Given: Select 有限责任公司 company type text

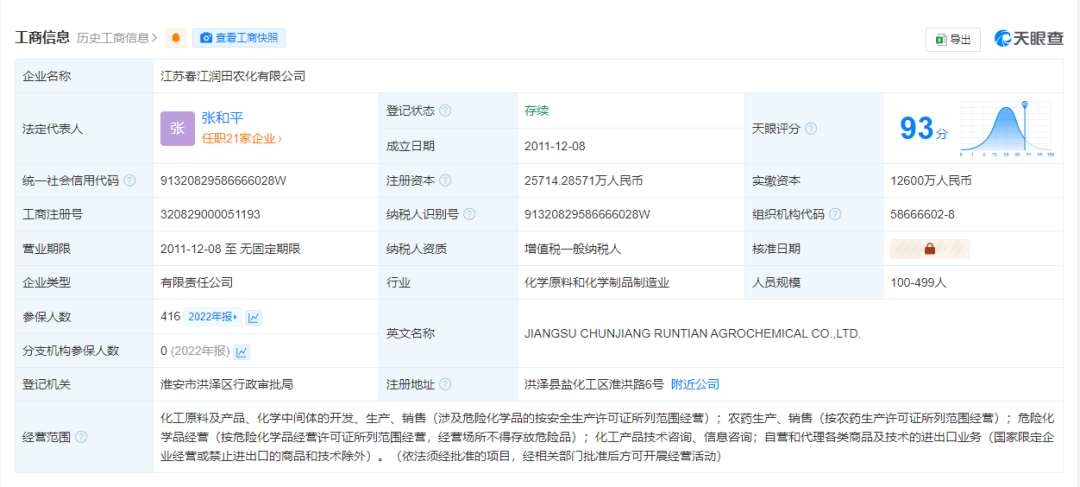Looking at the screenshot, I should coord(196,282).
